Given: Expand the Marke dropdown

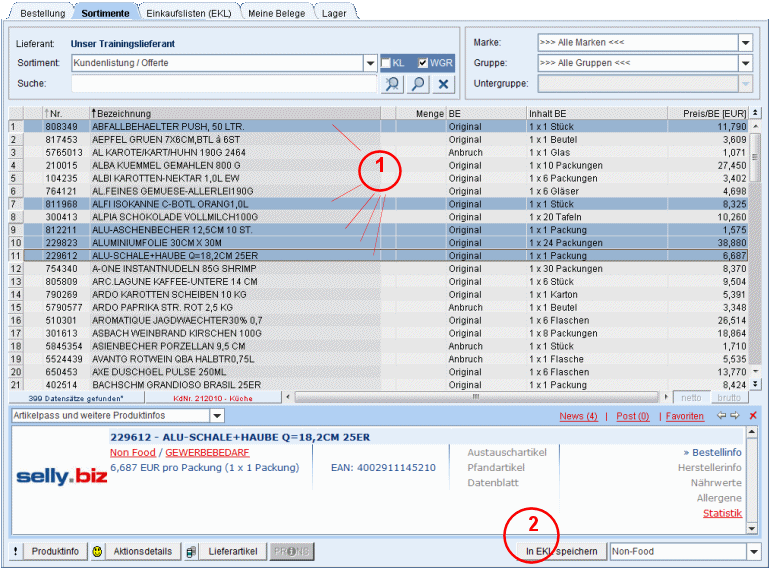Looking at the screenshot, I should [745, 43].
